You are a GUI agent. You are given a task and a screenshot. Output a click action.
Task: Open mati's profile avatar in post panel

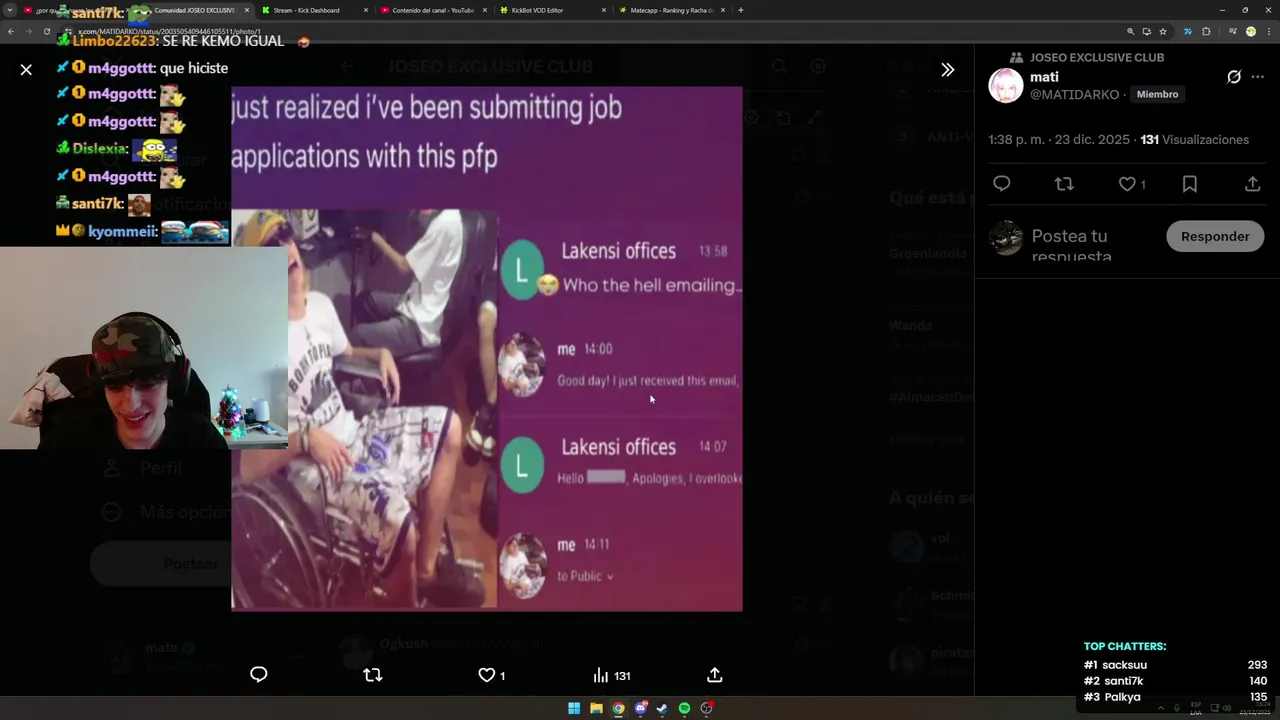click(x=1006, y=86)
